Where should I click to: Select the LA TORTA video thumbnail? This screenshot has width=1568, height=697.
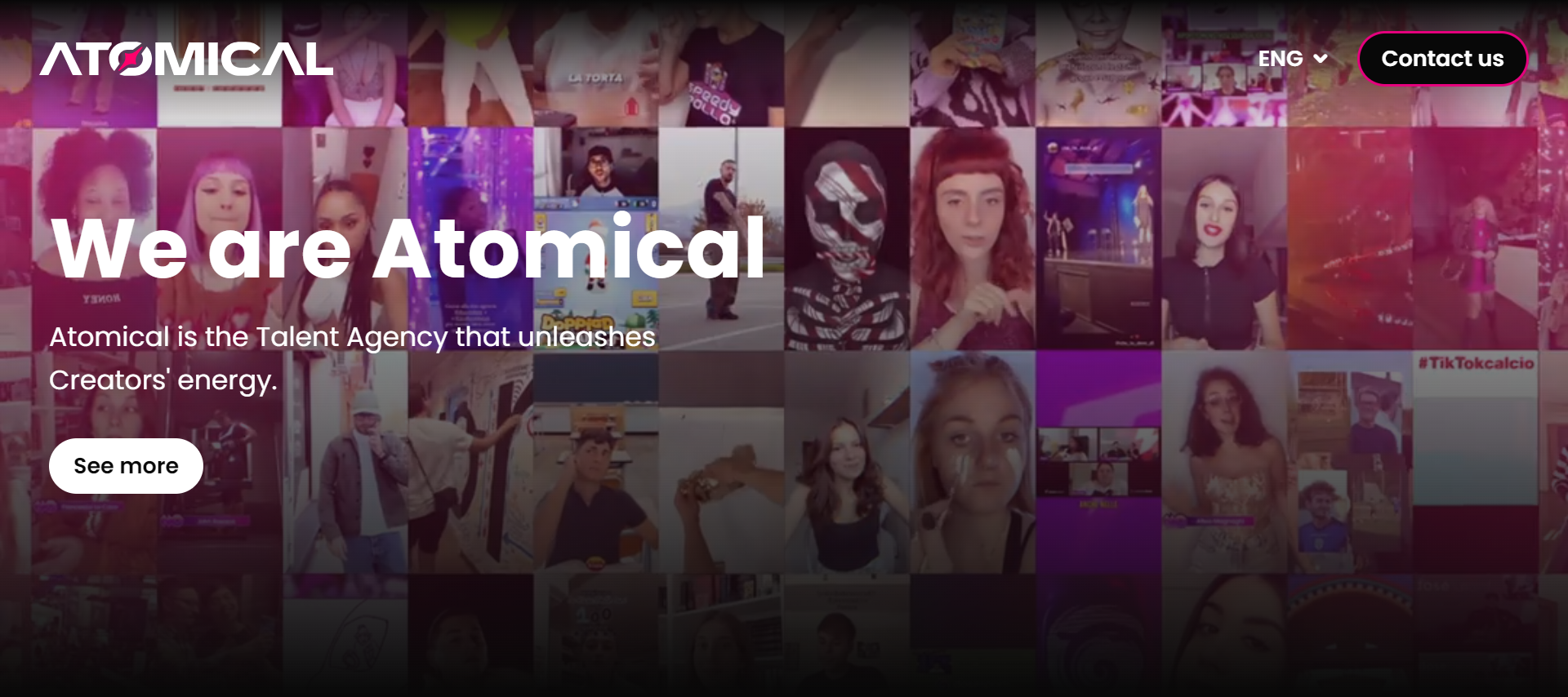pyautogui.click(x=595, y=64)
